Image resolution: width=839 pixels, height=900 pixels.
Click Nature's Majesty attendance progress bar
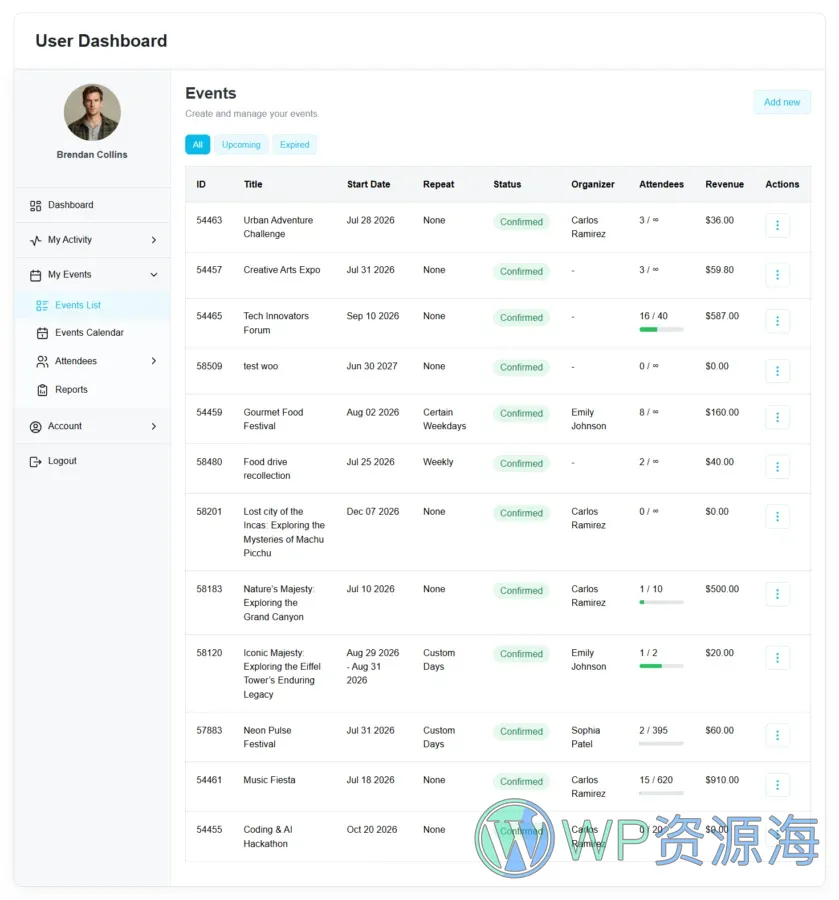click(661, 603)
